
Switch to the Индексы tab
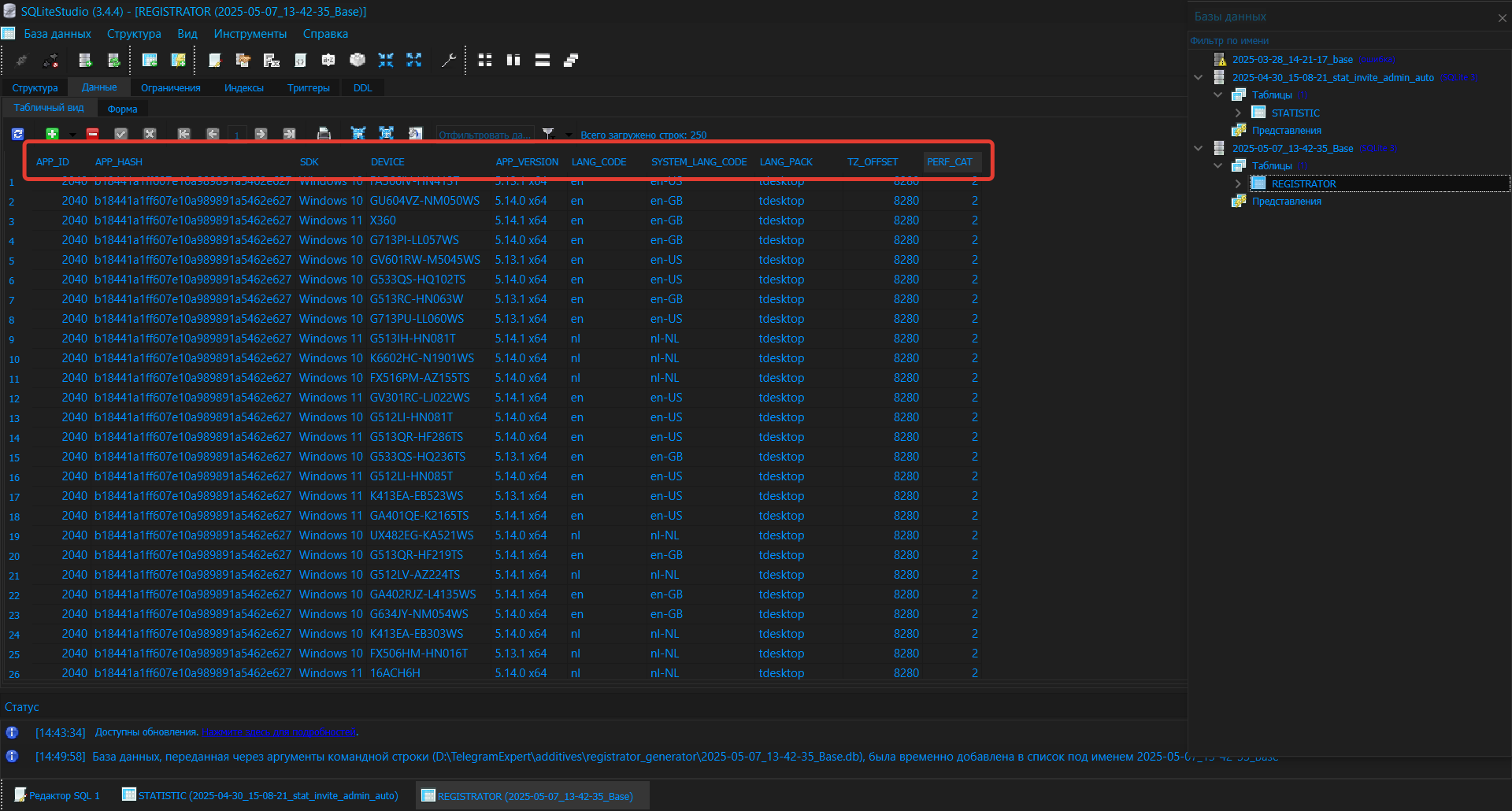pos(243,87)
